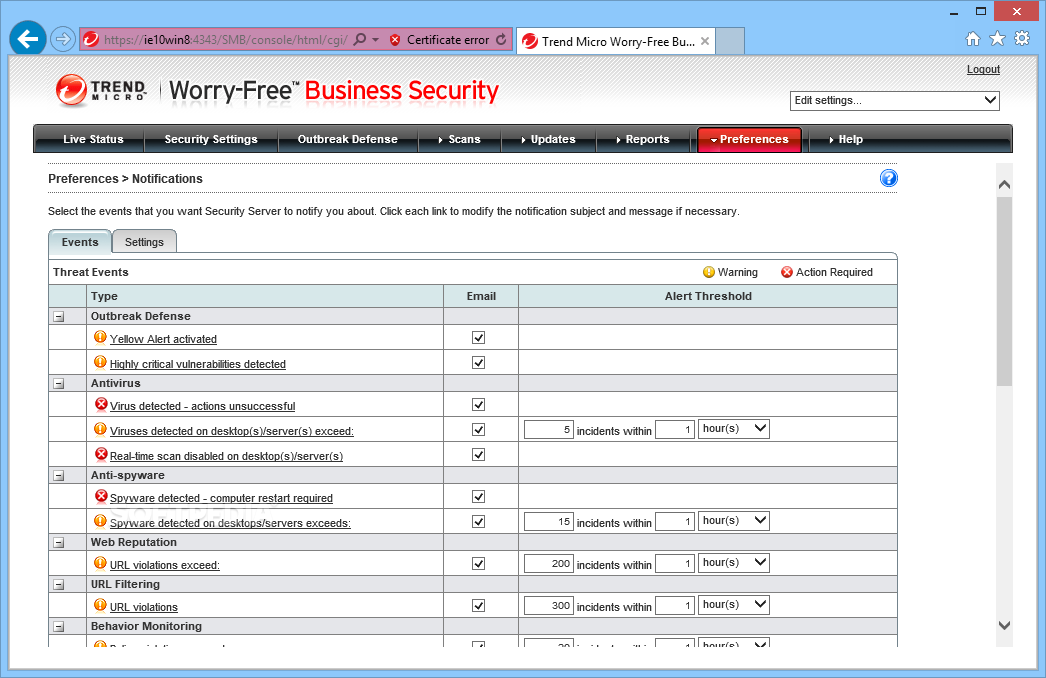Click the Warning legend icon
The height and width of the screenshot is (678, 1046).
708,272
